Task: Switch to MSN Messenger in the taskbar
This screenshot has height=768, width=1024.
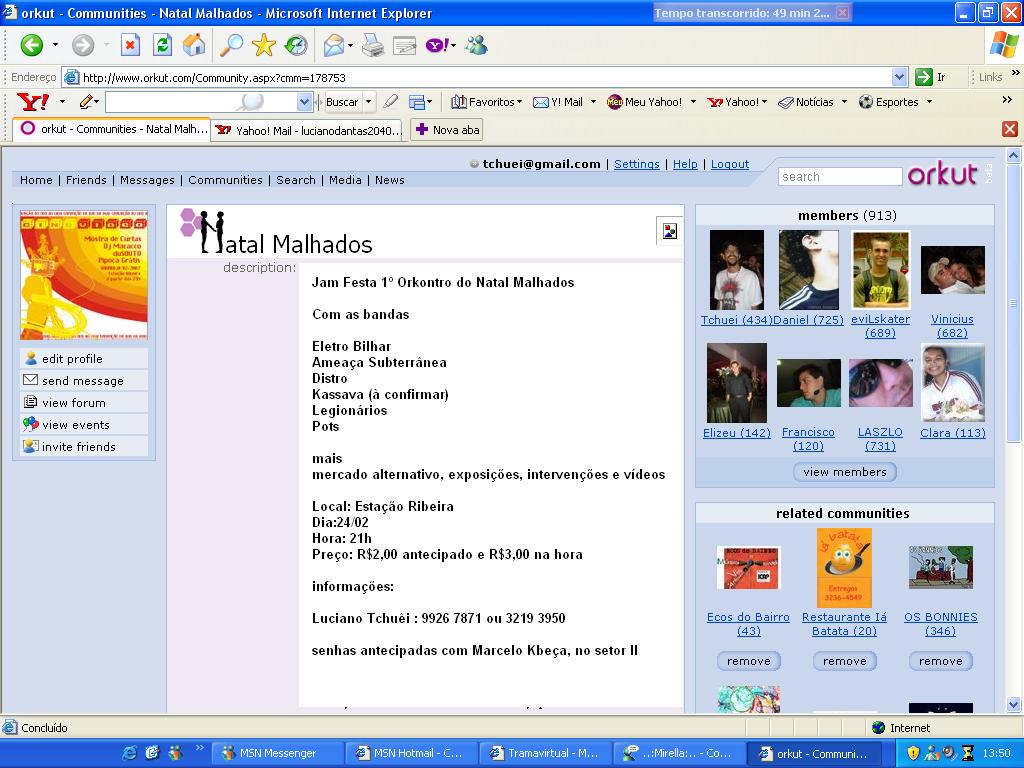Action: (x=278, y=753)
